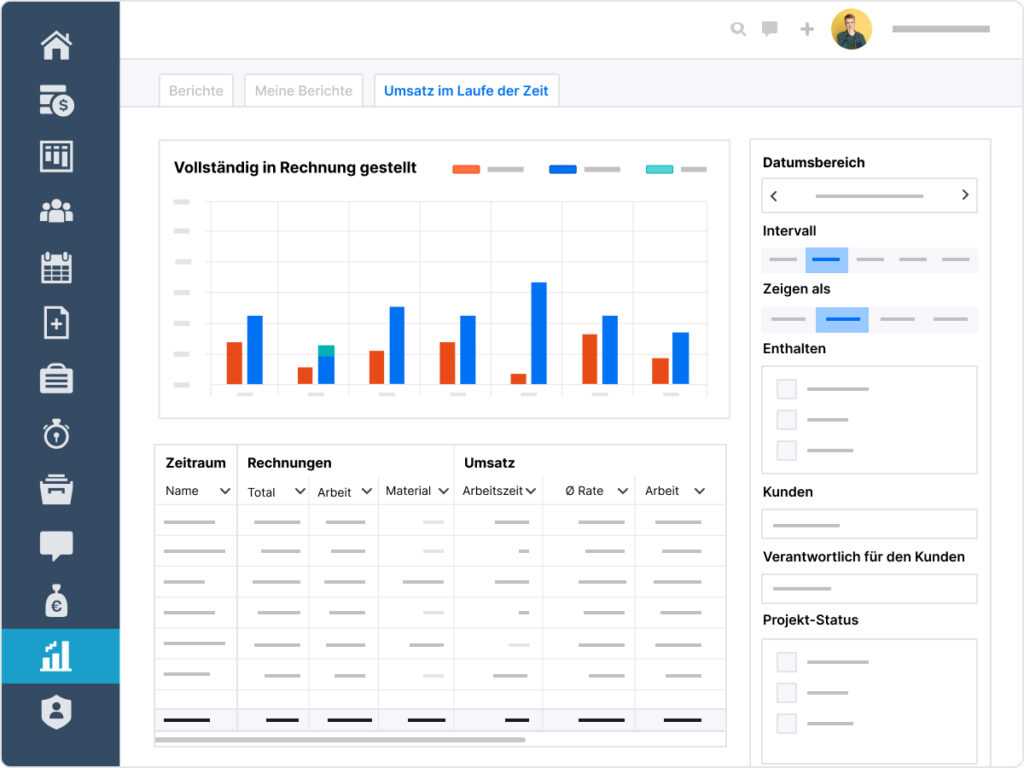Open the home icon in sidebar
The image size is (1024, 768).
tap(56, 45)
